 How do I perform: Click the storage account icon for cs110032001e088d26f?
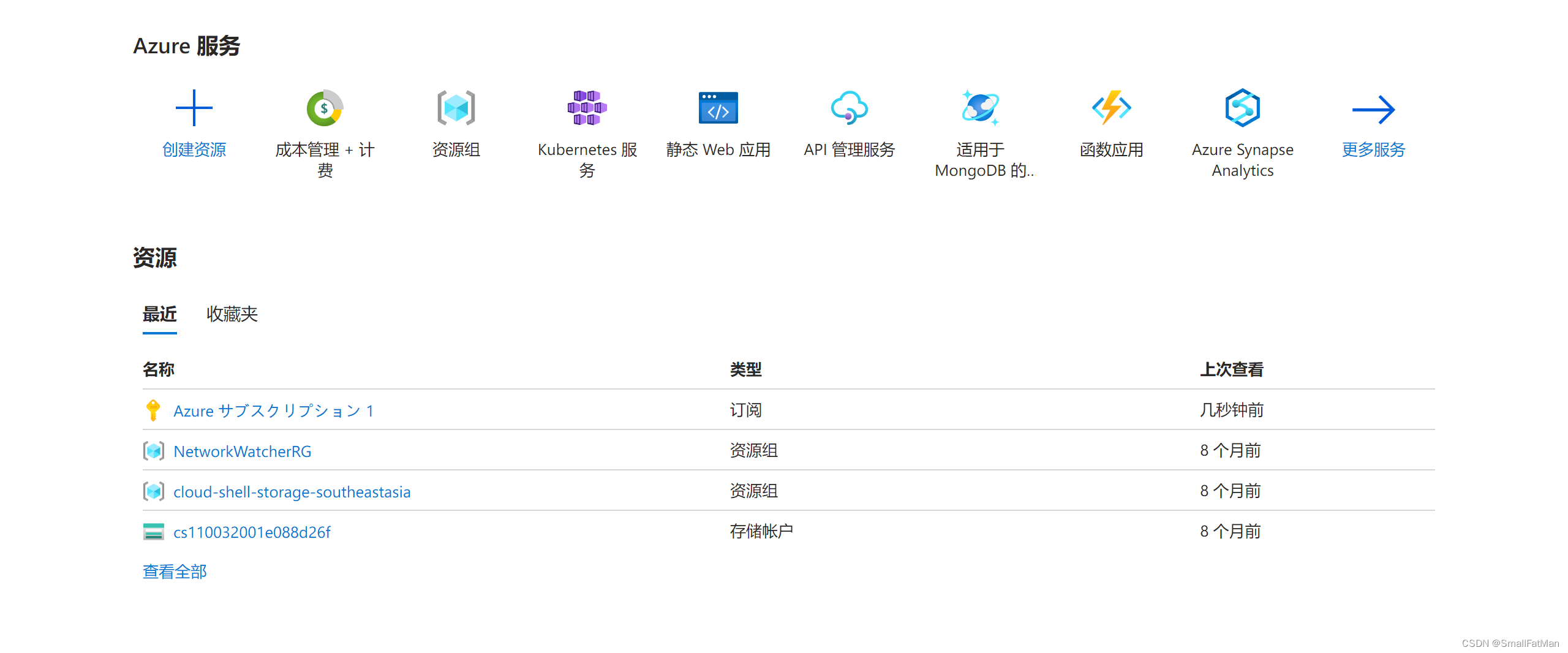(153, 532)
